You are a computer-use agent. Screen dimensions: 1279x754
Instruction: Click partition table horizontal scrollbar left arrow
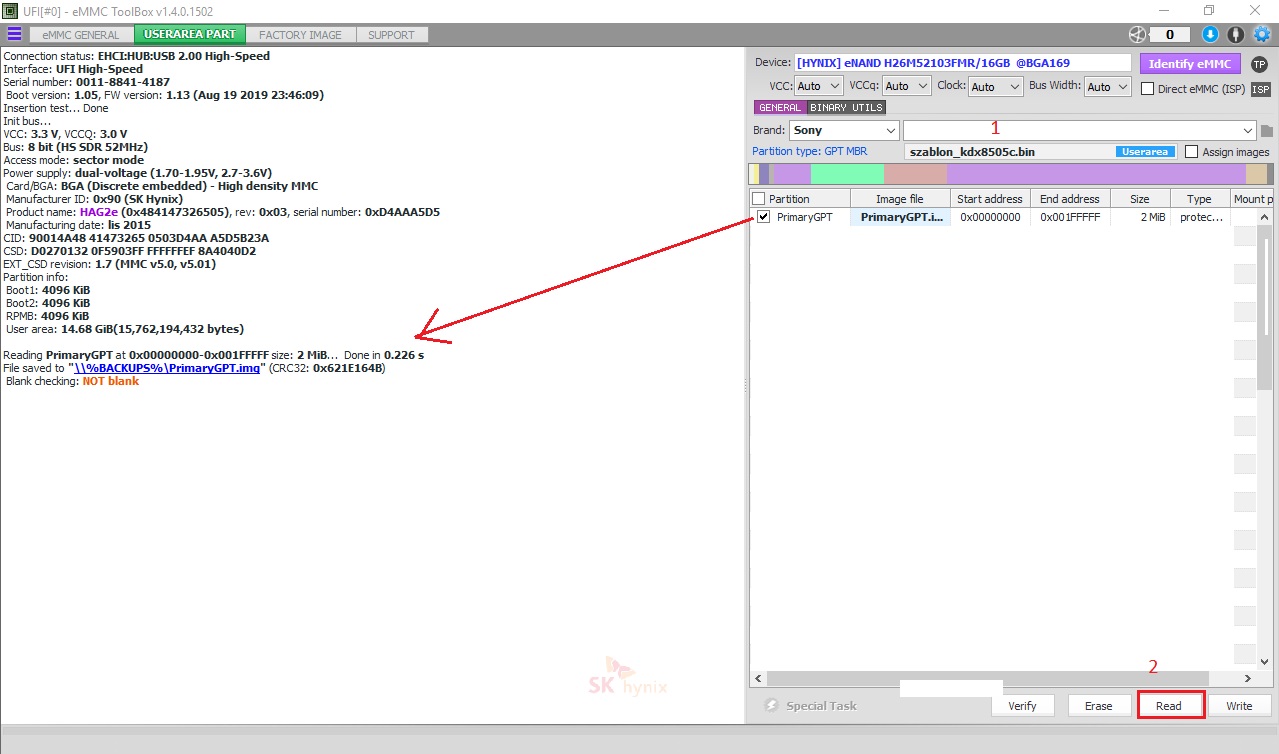point(756,678)
